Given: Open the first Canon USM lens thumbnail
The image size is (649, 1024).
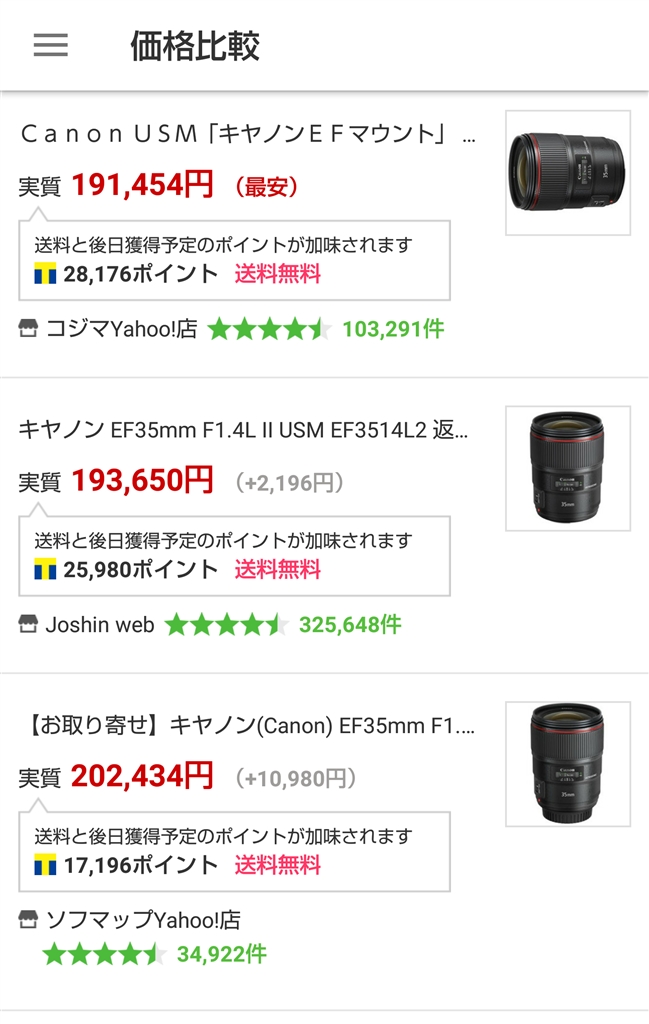Looking at the screenshot, I should coord(567,173).
